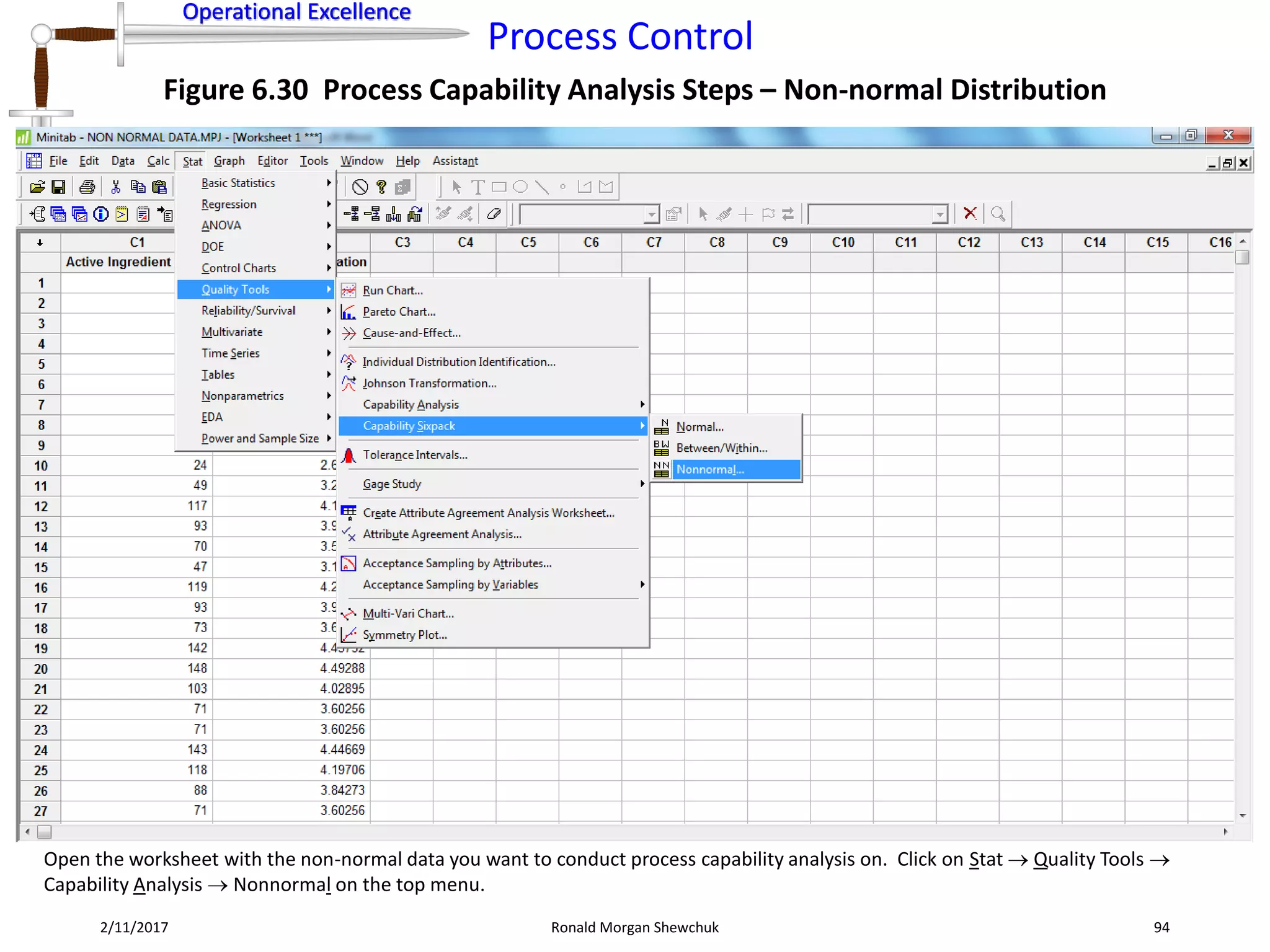
Task: Choose Nonnormal... in Capability Sixpack submenu
Action: tap(726, 470)
